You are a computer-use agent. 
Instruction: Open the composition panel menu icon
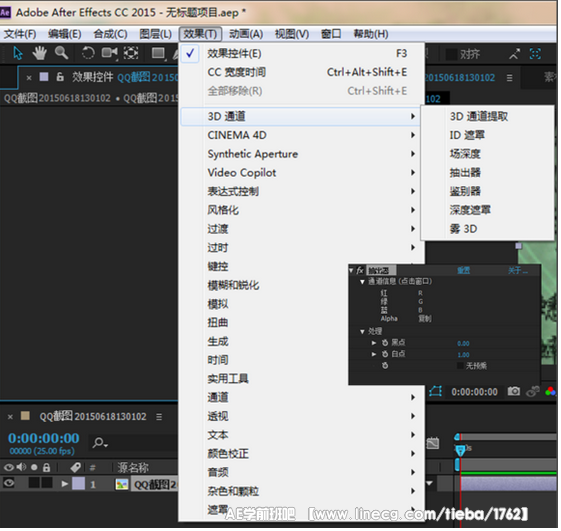(509, 78)
